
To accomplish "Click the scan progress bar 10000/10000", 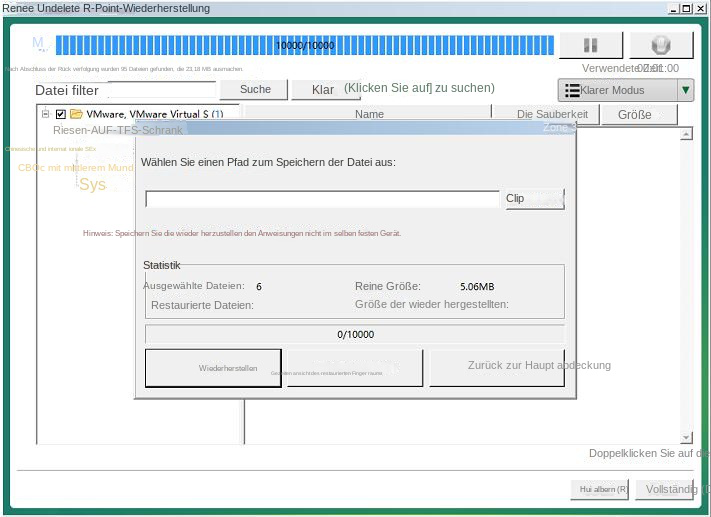I will tap(304, 45).
